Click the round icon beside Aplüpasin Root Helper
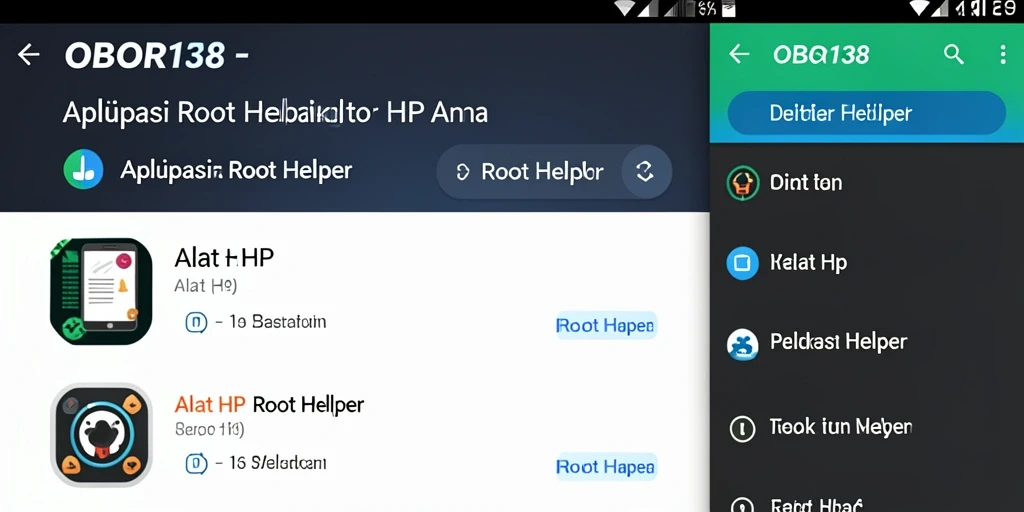Image resolution: width=1024 pixels, height=512 pixels. [x=83, y=169]
